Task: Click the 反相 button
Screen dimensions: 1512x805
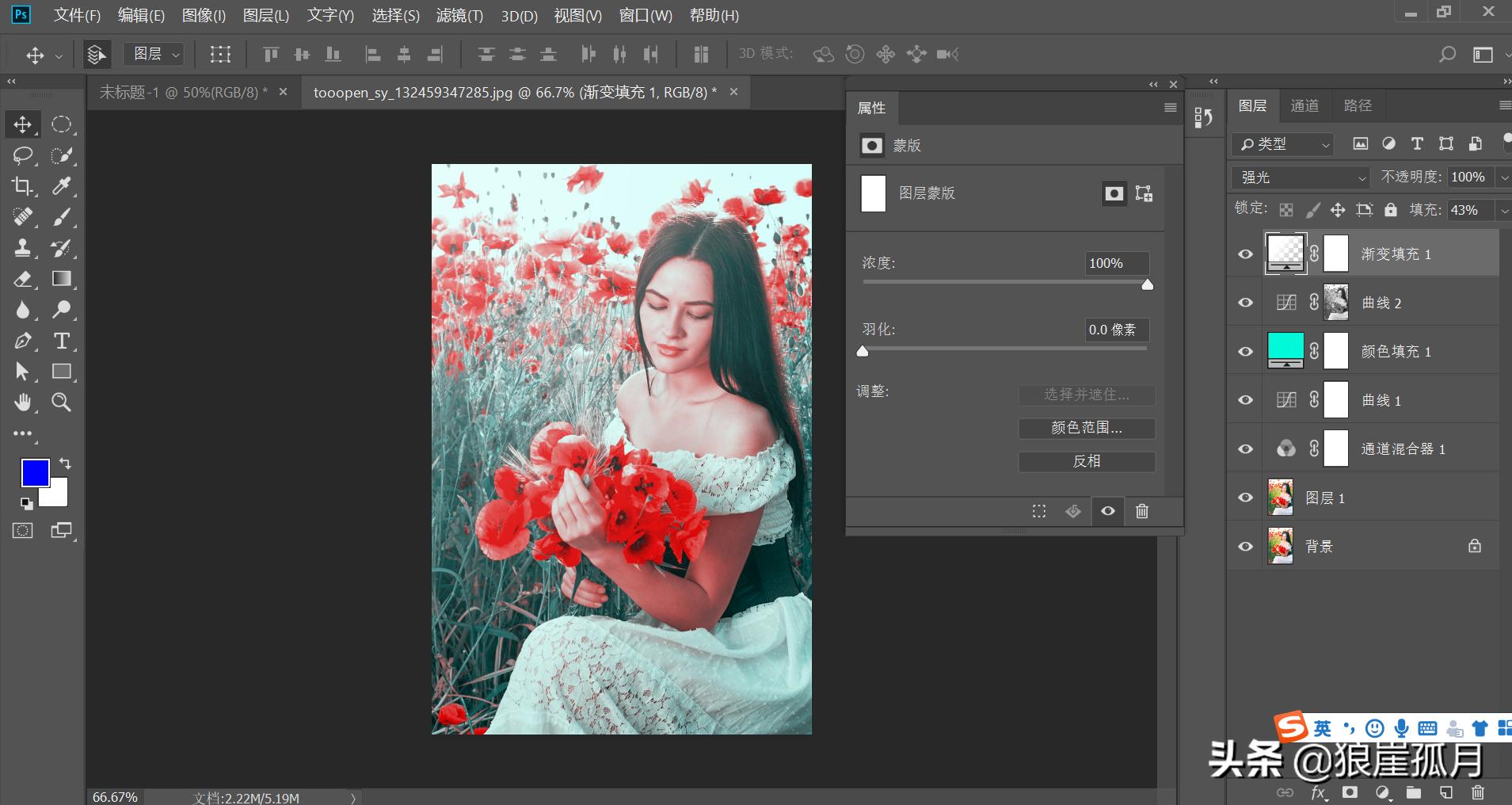Action: [x=1086, y=461]
